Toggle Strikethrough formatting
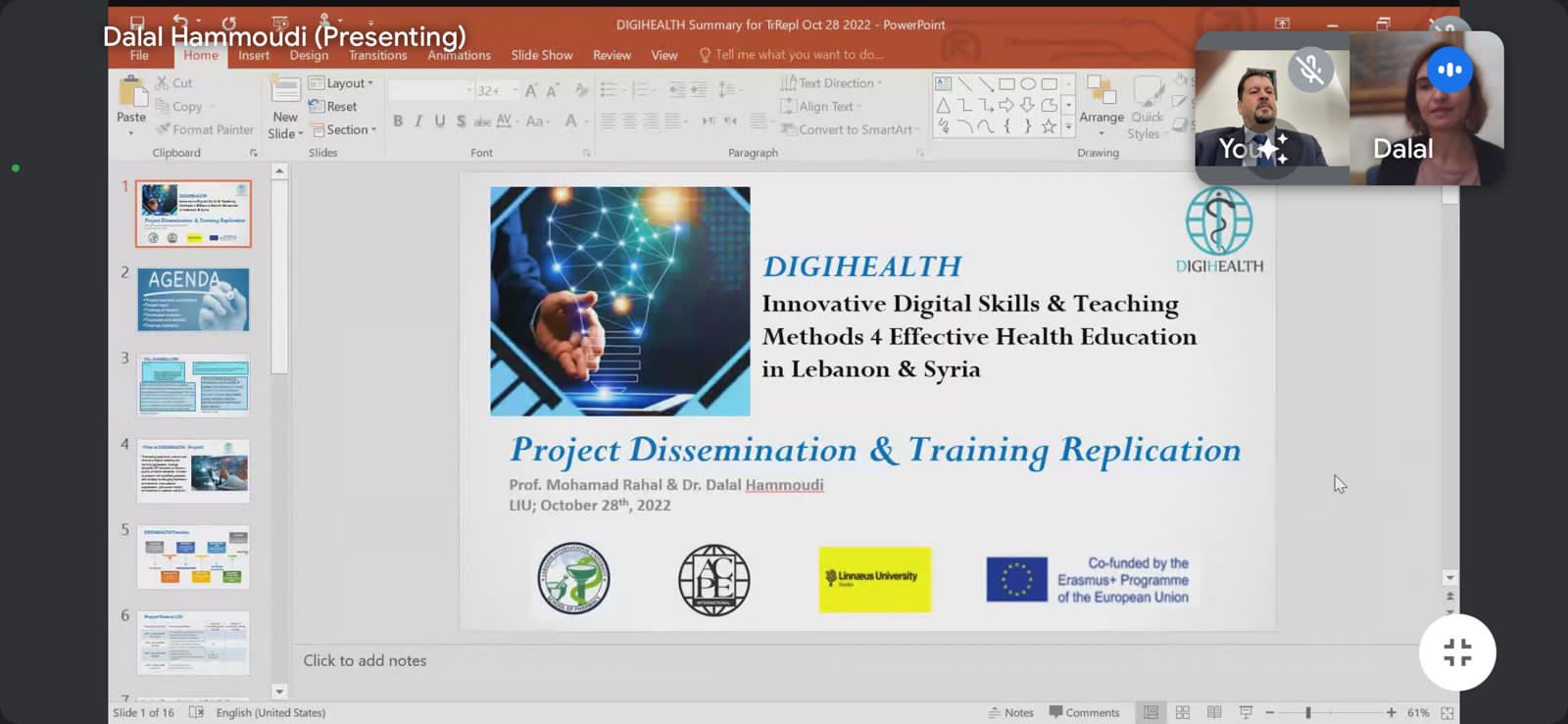Viewport: 1568px width, 724px height. (482, 121)
